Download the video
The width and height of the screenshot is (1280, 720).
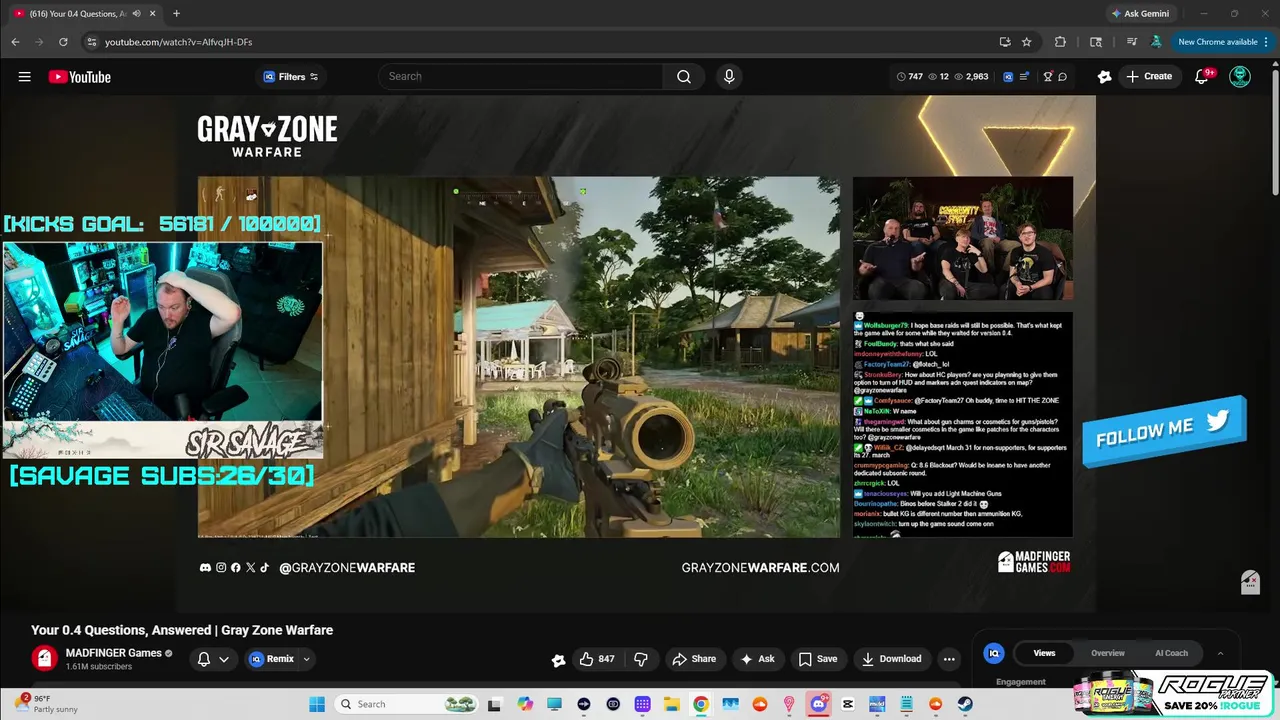click(x=891, y=659)
